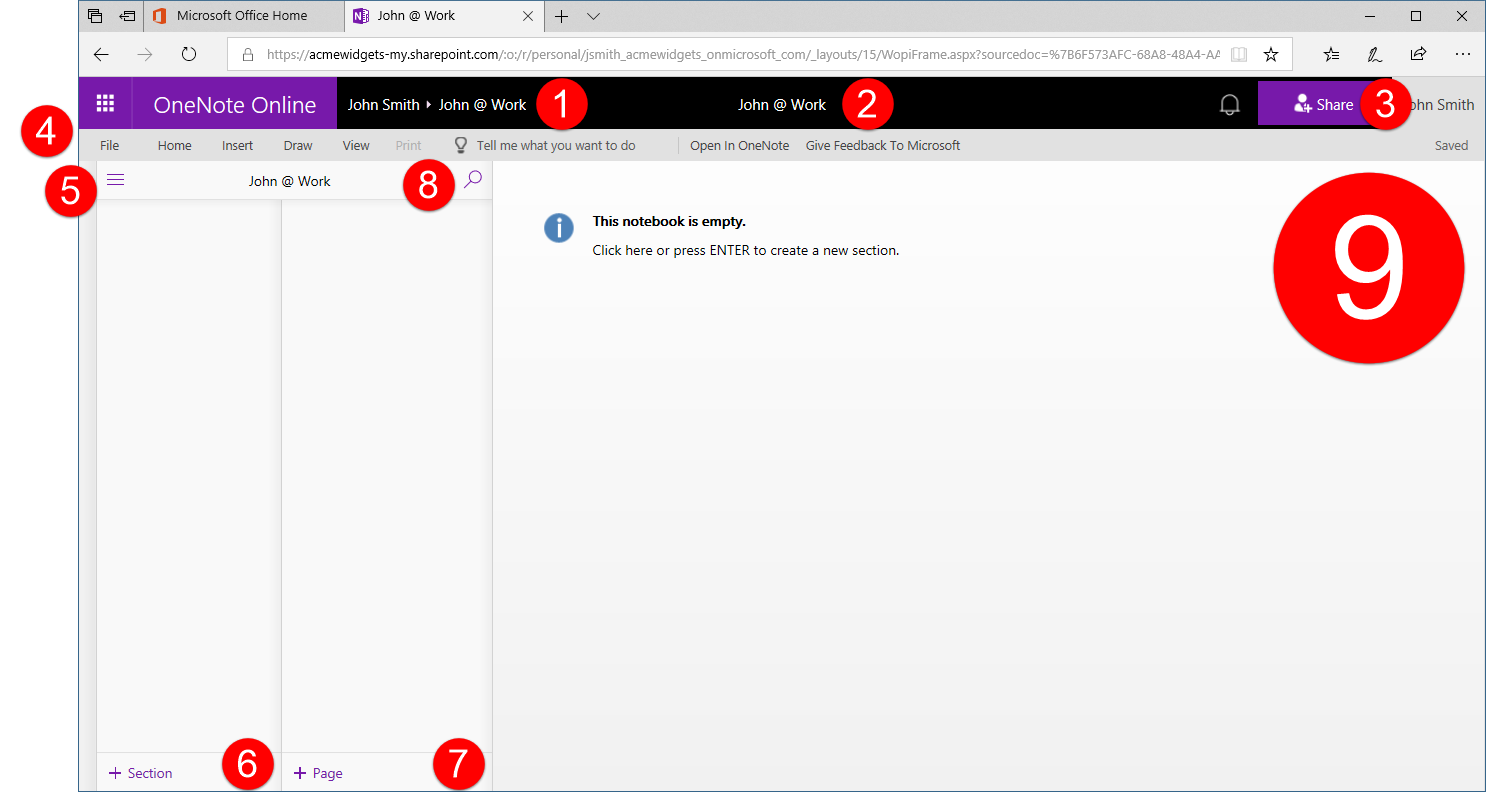Add this page to favorites star
The width and height of the screenshot is (1486, 792).
point(1271,54)
